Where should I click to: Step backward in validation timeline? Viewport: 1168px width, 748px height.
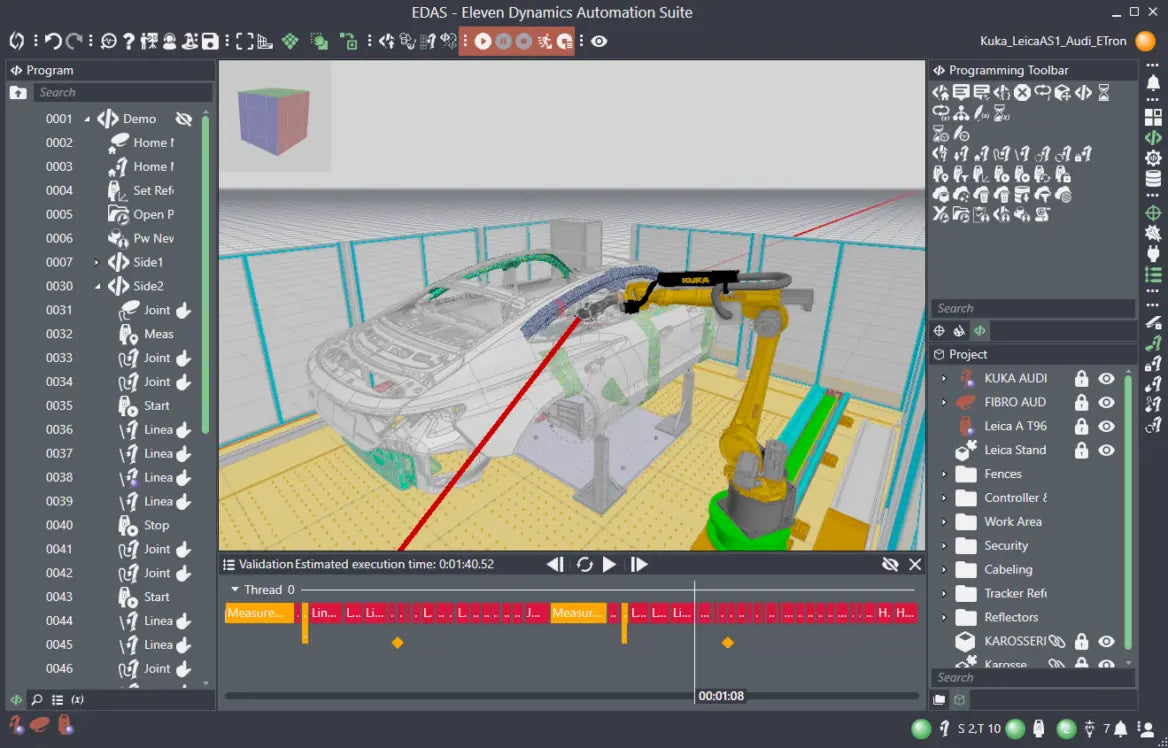(x=555, y=564)
